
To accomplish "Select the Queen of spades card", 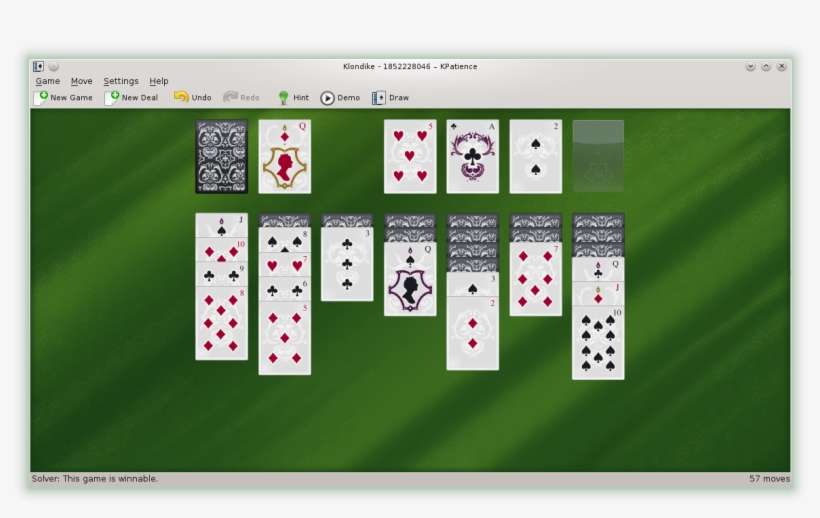I will coord(410,279).
